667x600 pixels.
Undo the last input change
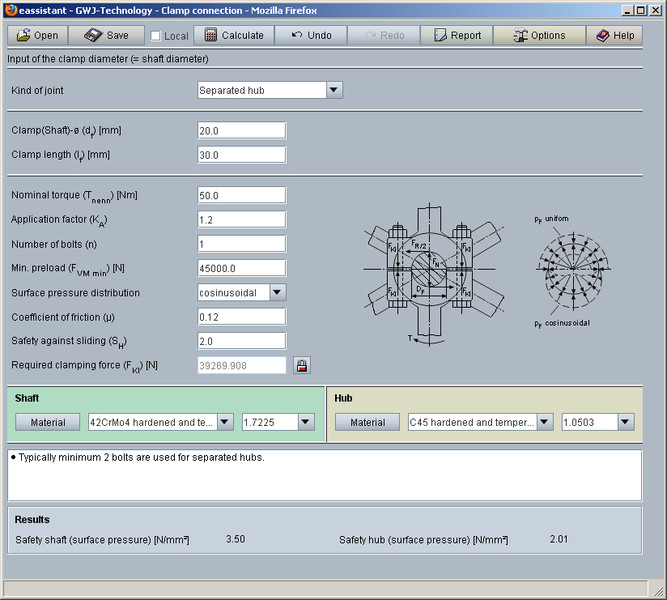click(312, 35)
